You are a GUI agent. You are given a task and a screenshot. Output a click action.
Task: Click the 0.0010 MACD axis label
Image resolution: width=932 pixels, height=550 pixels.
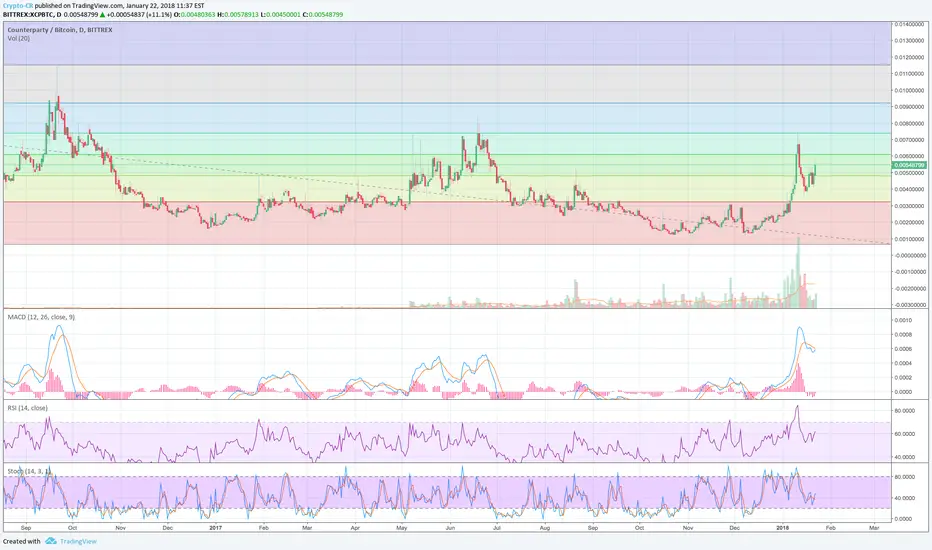click(x=902, y=320)
